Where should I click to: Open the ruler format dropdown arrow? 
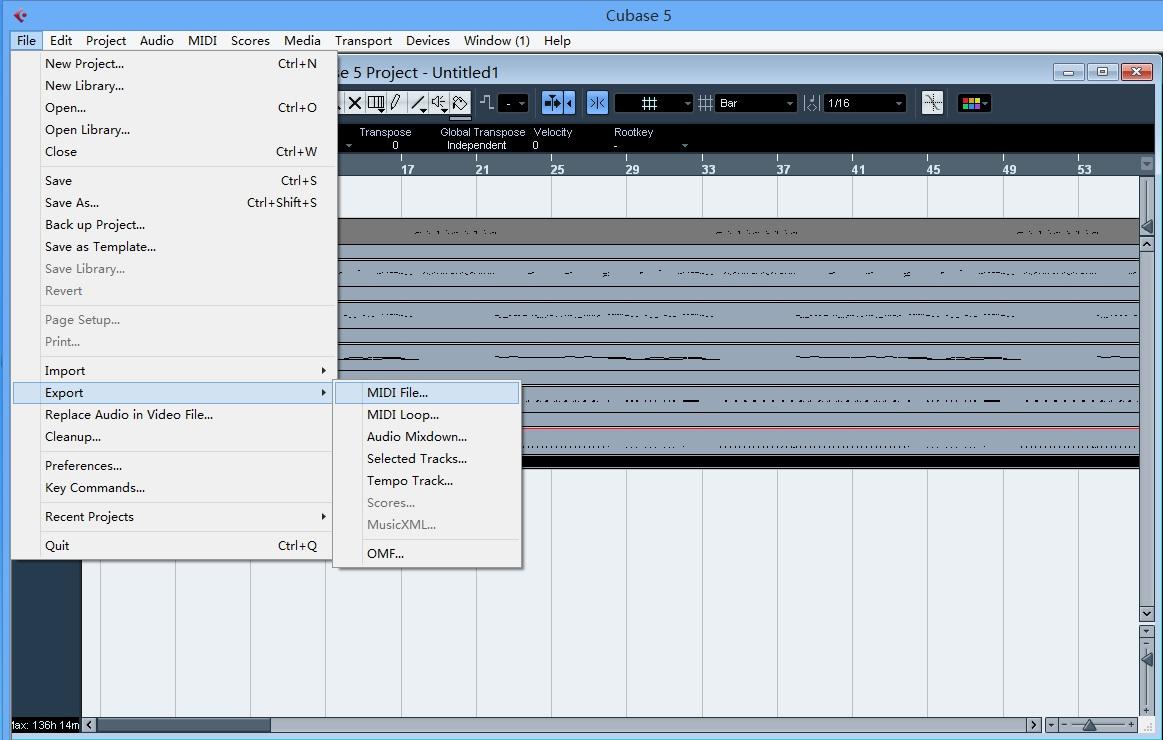click(1147, 164)
